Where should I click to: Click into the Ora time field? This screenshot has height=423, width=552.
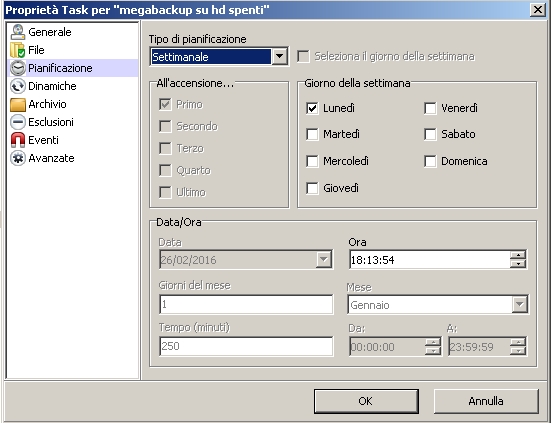(x=430, y=260)
